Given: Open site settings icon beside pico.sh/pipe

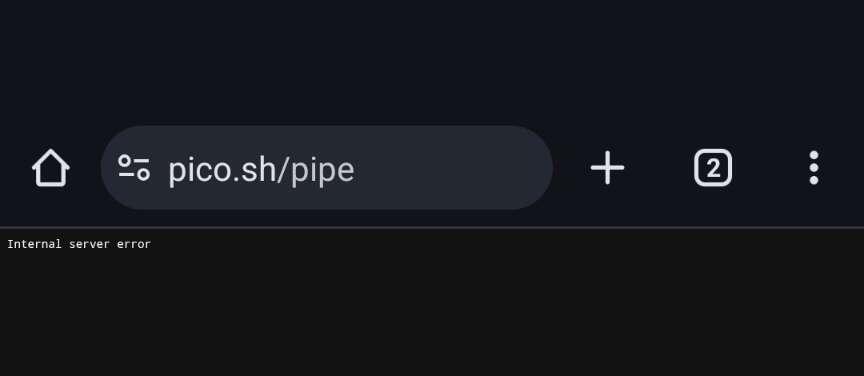Looking at the screenshot, I should pos(134,168).
